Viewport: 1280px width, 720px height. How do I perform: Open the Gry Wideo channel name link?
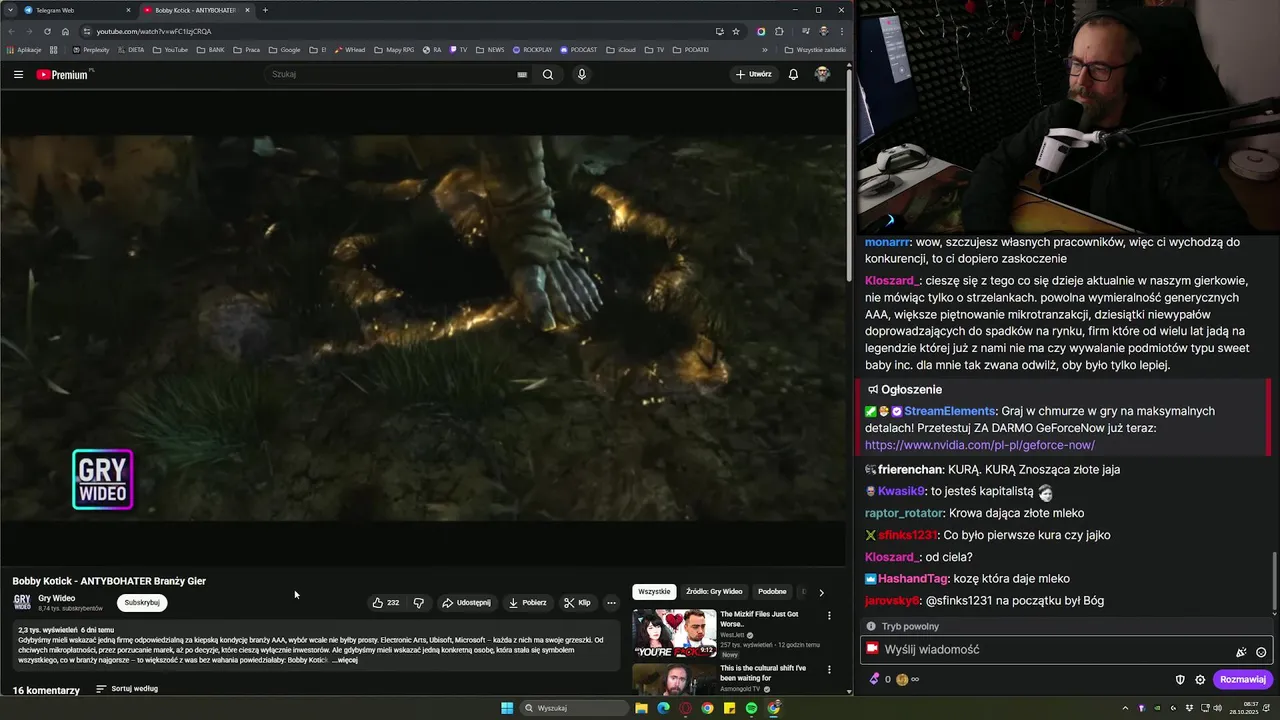(56, 598)
